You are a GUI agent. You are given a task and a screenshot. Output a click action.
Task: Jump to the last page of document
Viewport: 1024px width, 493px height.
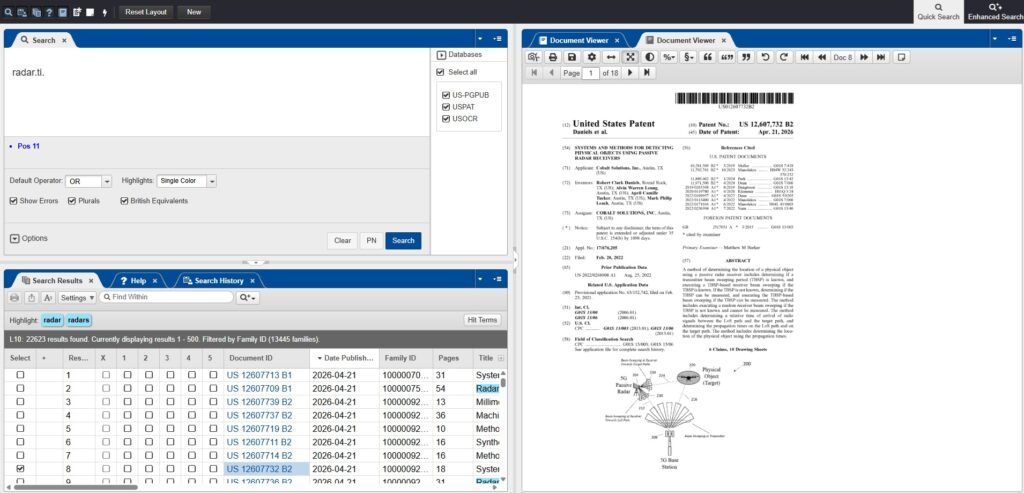point(648,73)
